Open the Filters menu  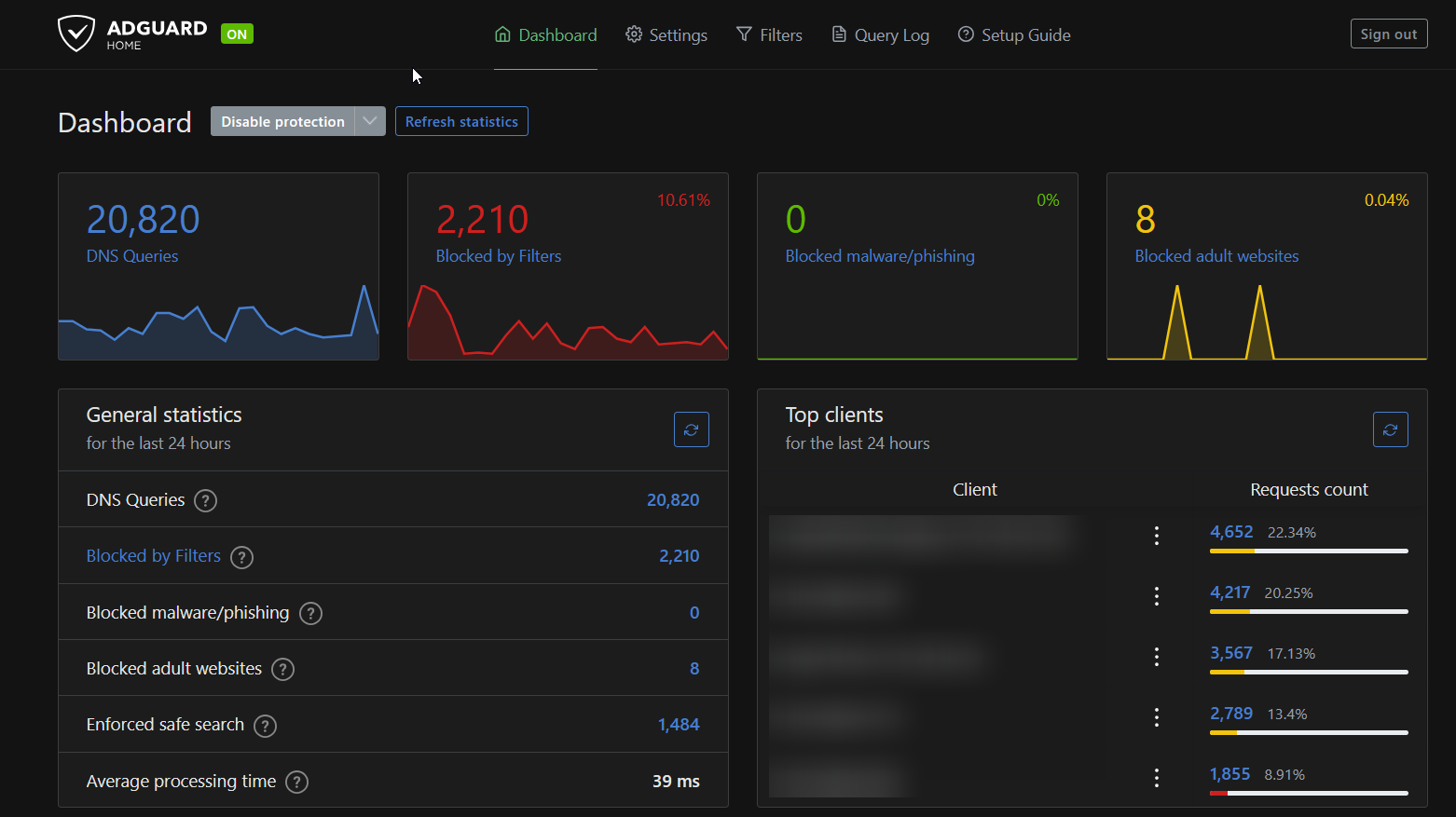pyautogui.click(x=769, y=35)
